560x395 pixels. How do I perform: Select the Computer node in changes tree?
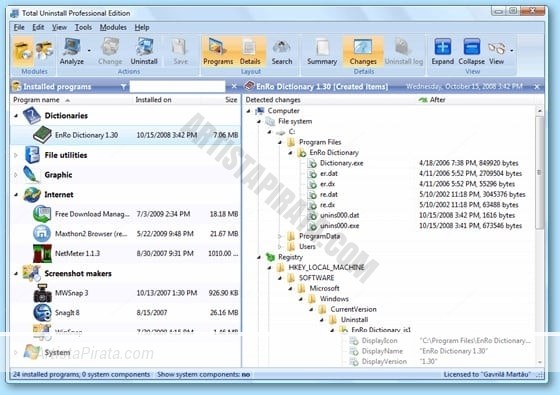pos(283,111)
